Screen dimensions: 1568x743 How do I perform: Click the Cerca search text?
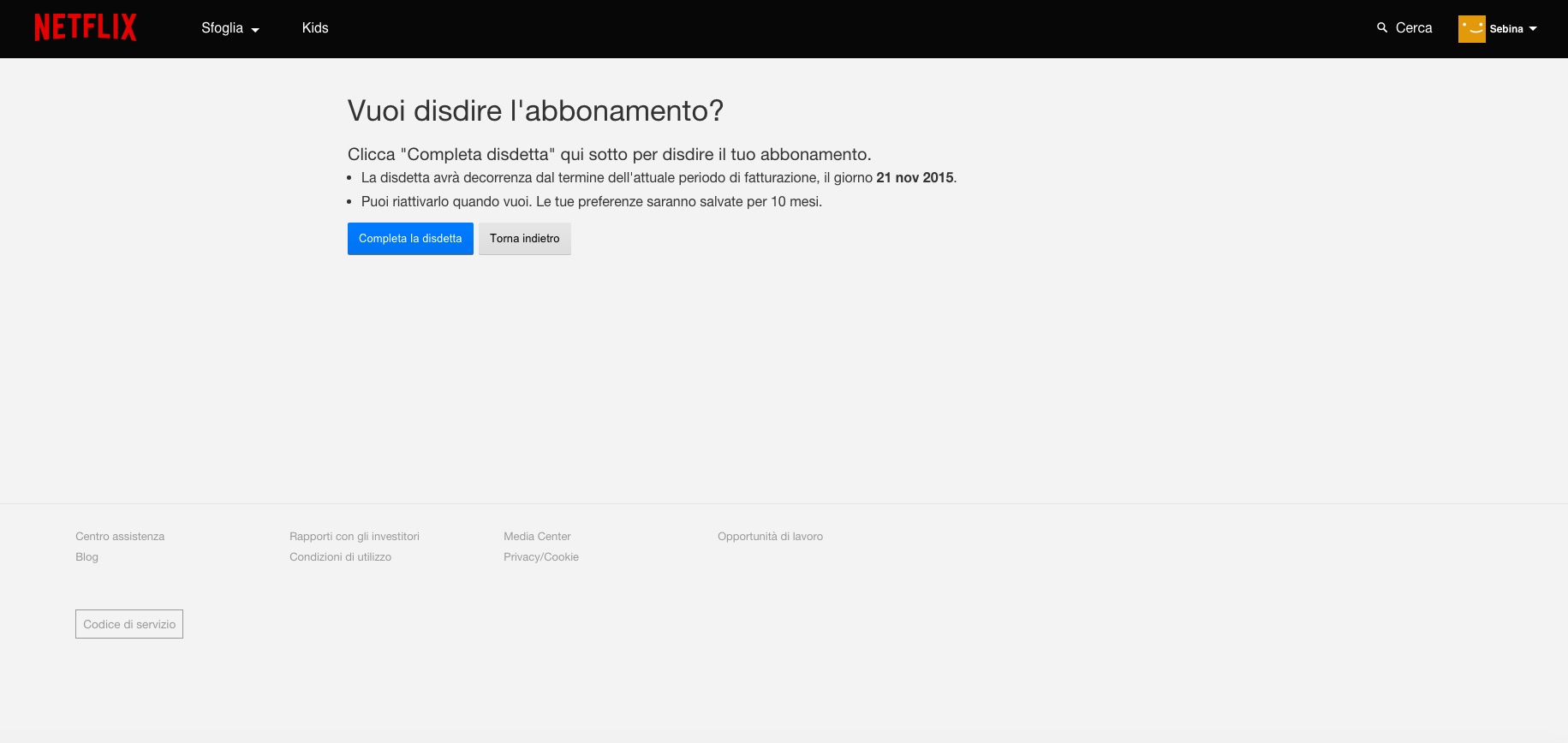coord(1413,28)
